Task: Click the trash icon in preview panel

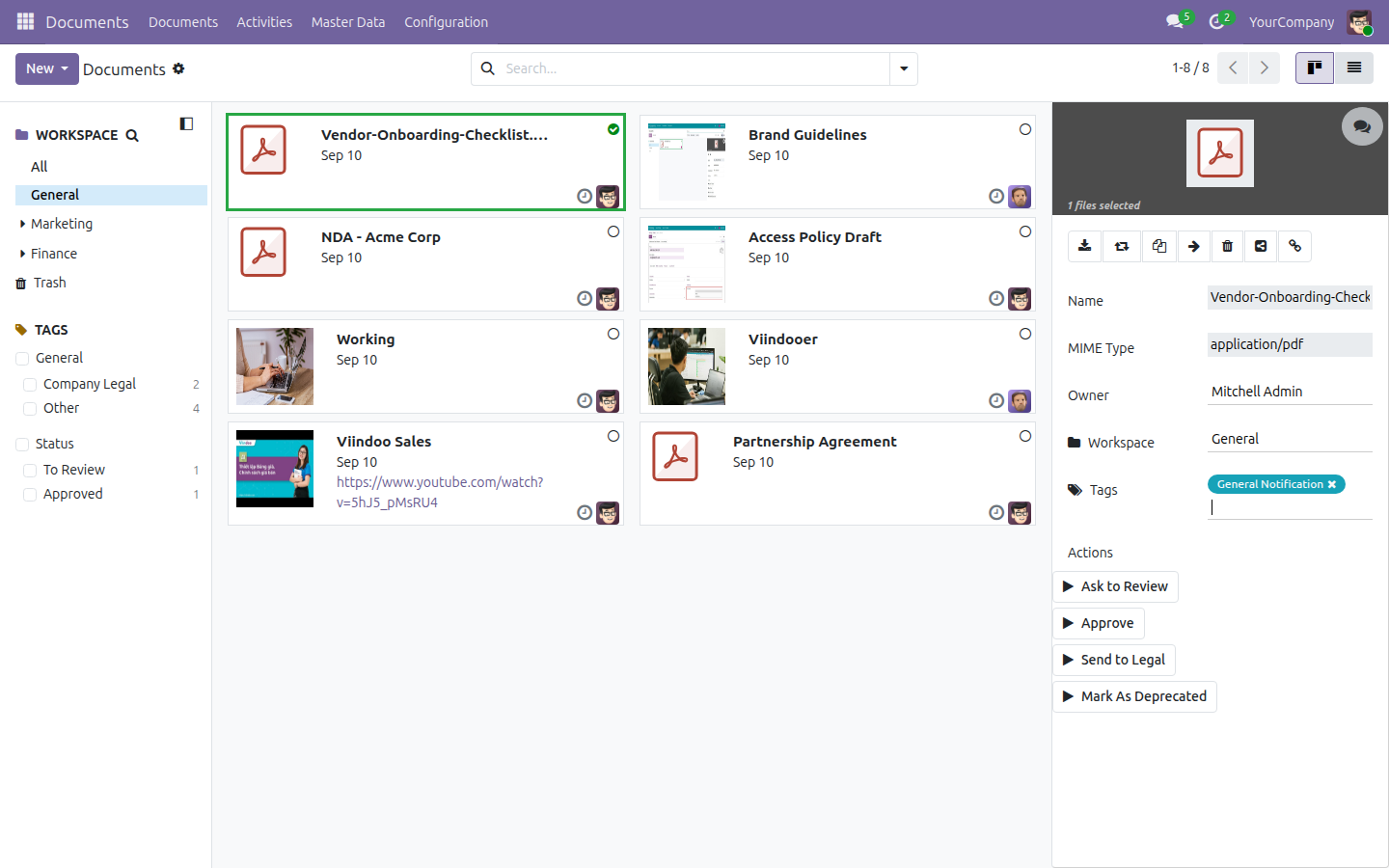Action: pyautogui.click(x=1227, y=246)
